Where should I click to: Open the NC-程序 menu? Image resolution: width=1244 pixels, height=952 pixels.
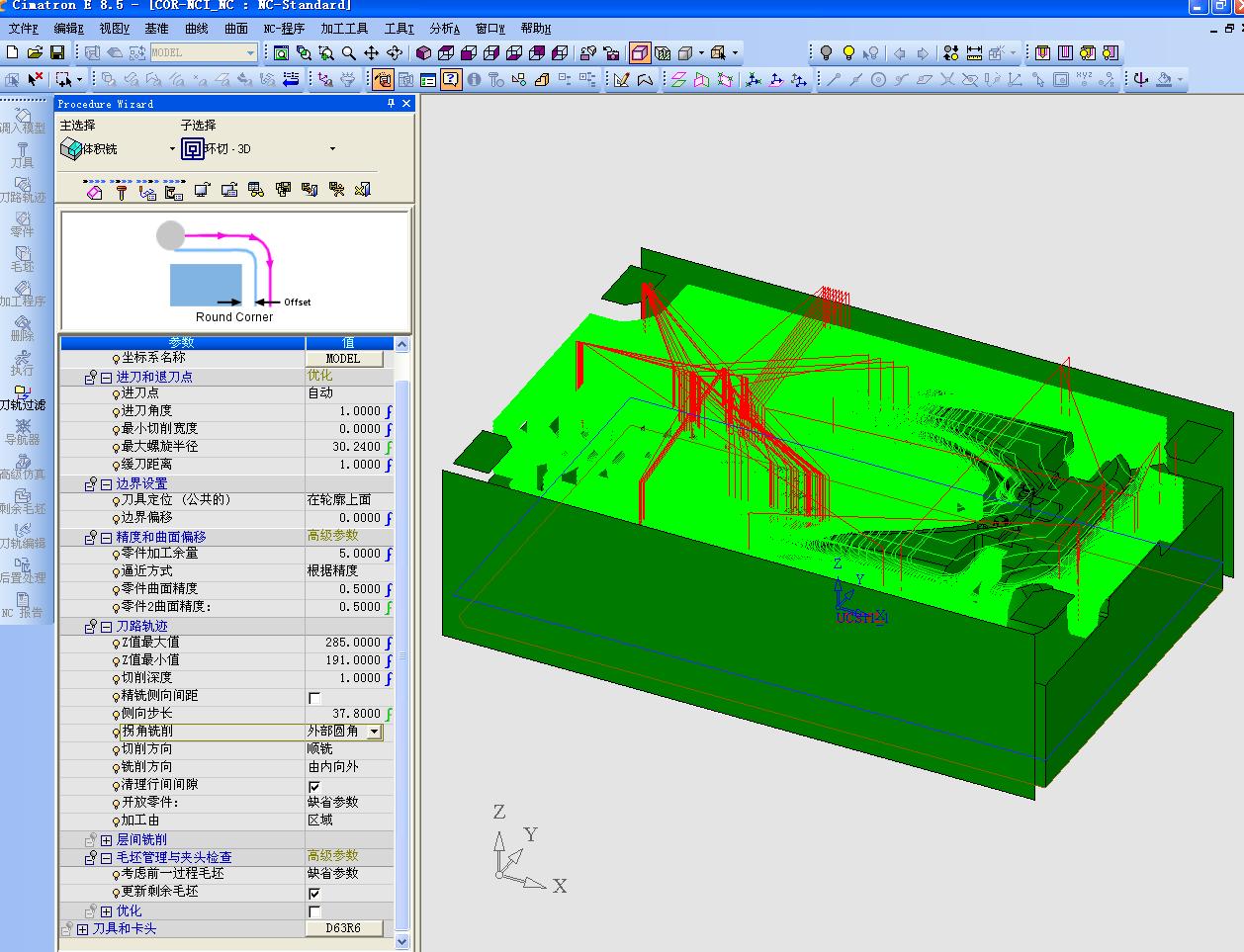(x=284, y=29)
